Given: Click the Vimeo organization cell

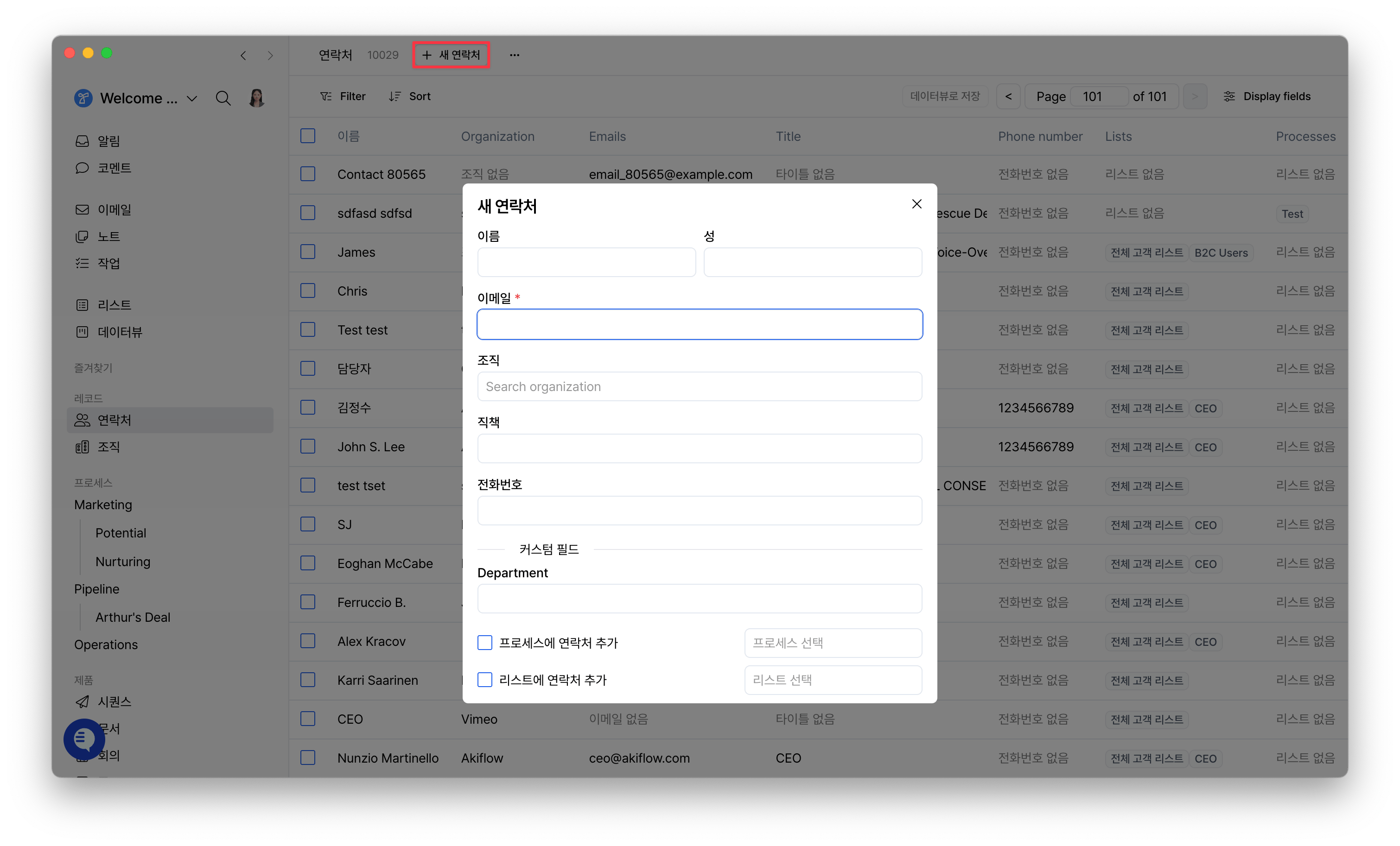Looking at the screenshot, I should point(479,719).
